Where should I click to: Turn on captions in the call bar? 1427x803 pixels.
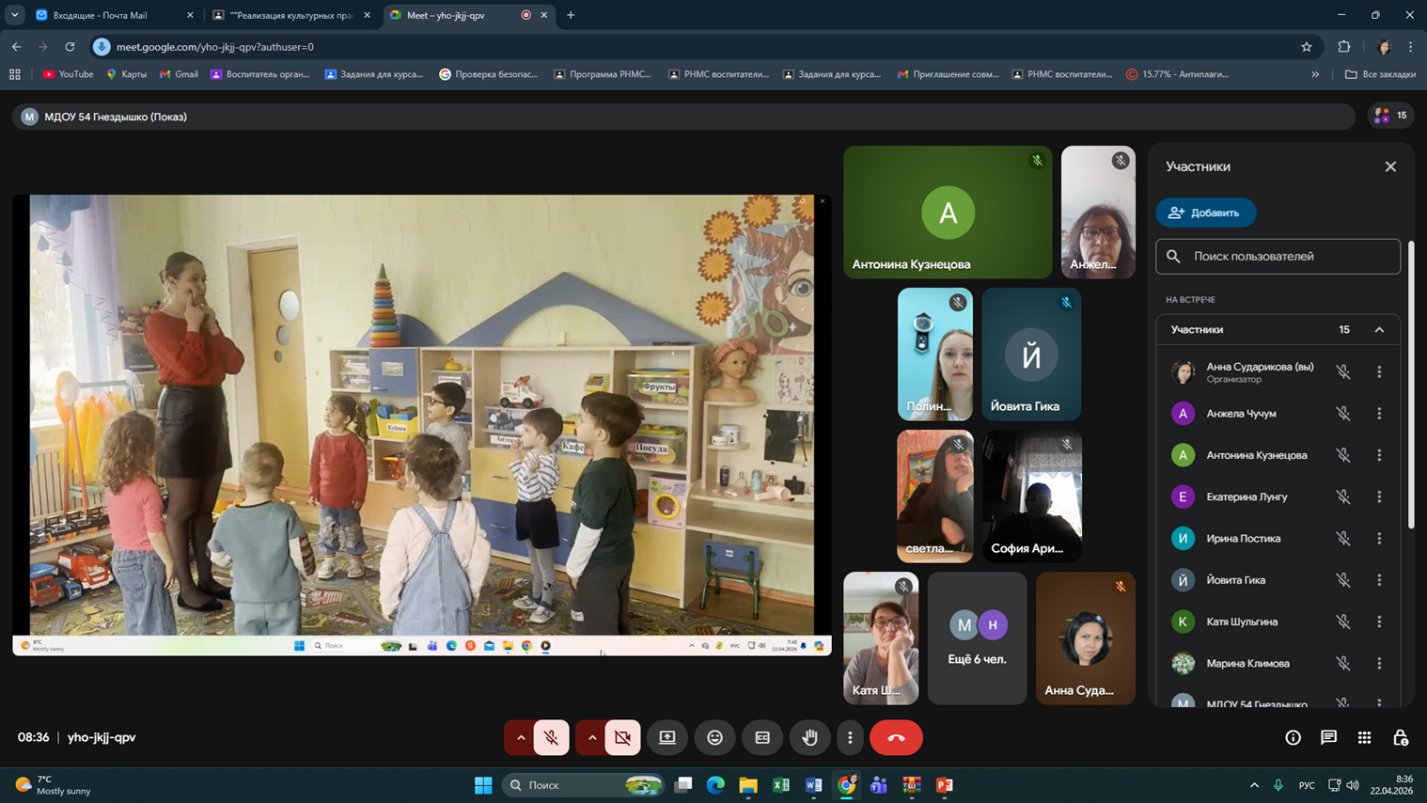point(762,738)
